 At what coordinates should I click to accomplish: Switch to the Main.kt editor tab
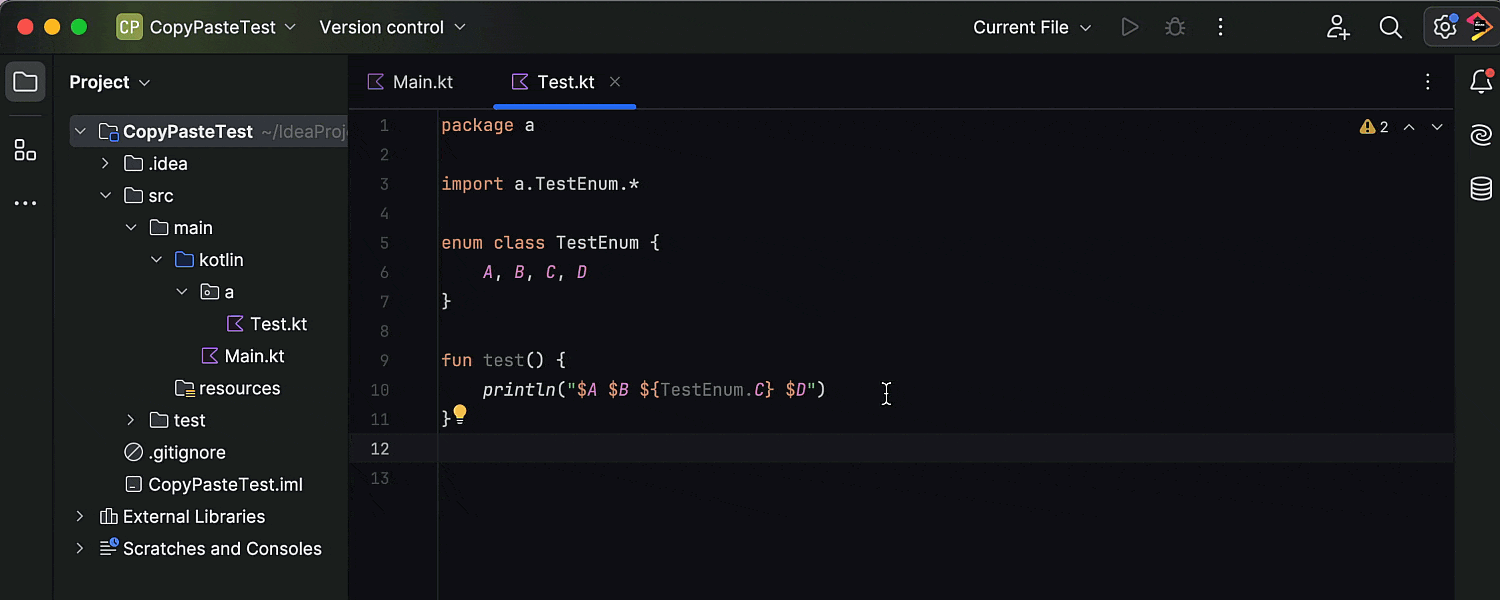pos(418,81)
